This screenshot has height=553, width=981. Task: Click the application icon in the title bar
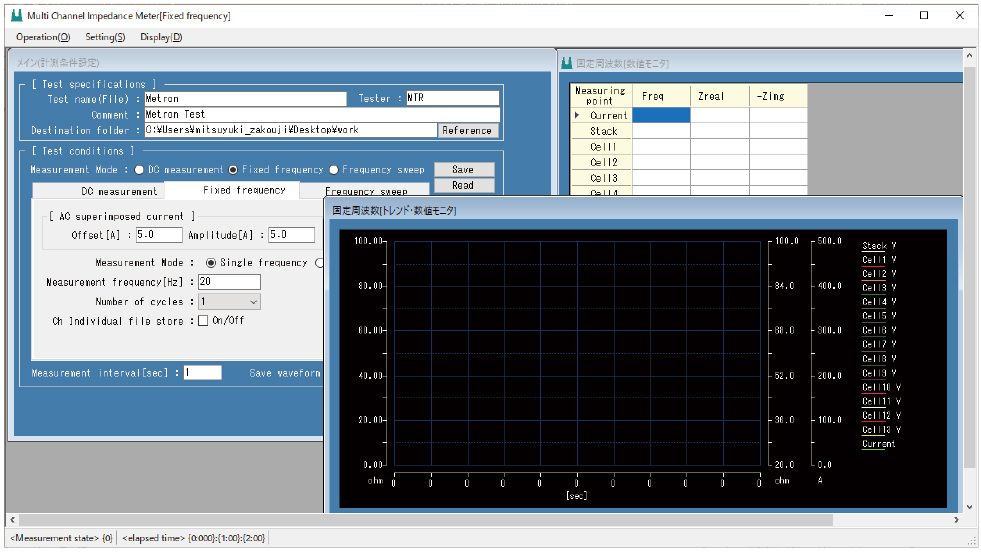click(x=16, y=16)
